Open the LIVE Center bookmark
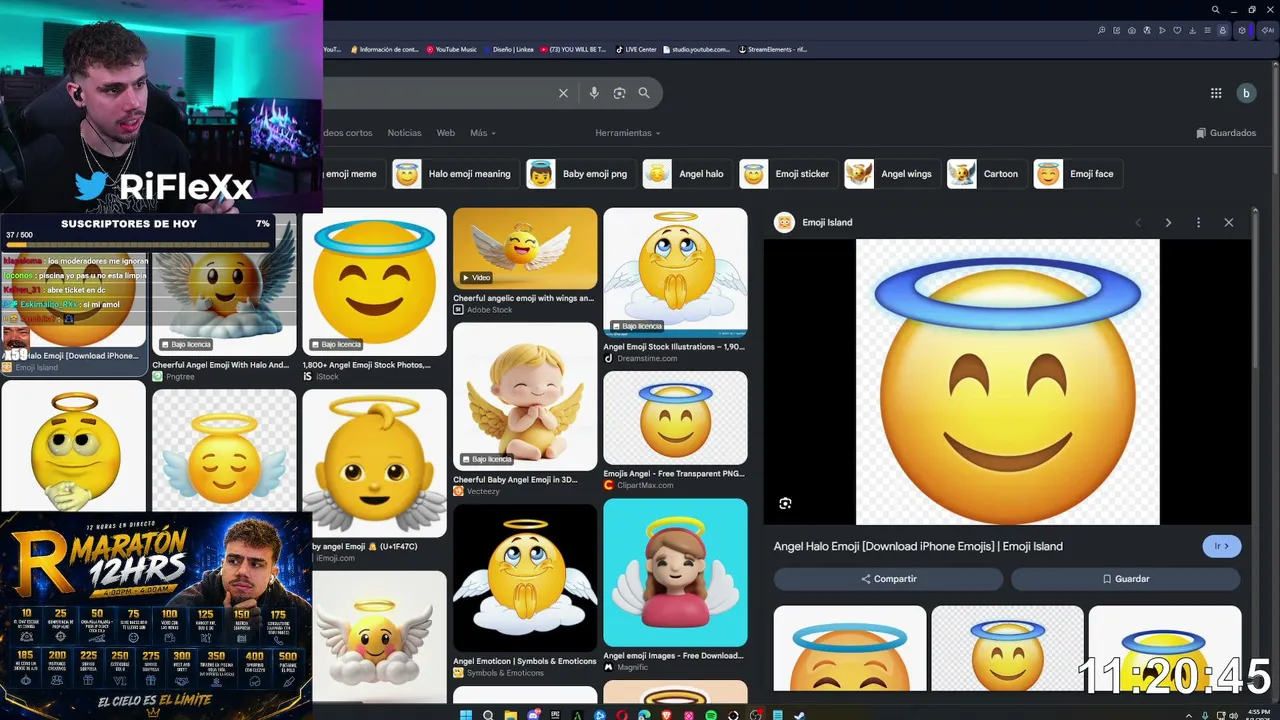1280x720 pixels. click(636, 49)
